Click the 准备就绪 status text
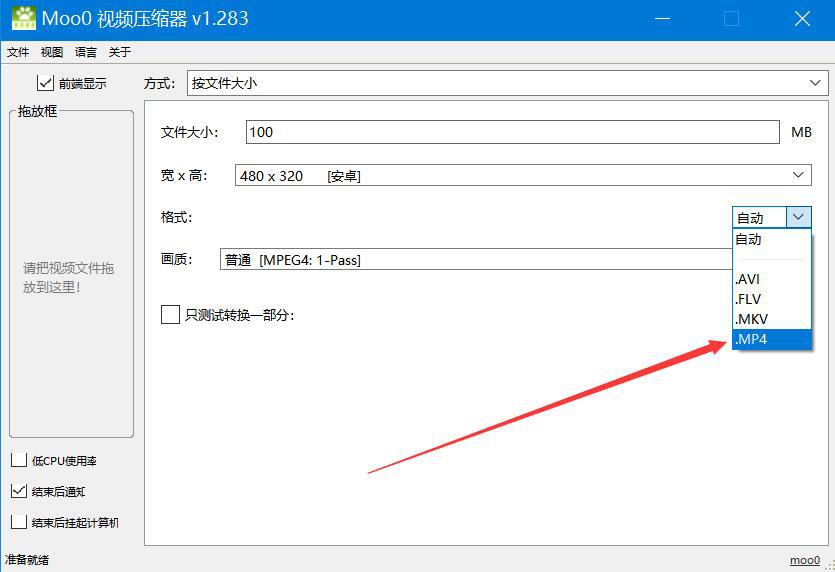835x572 pixels. click(x=27, y=560)
